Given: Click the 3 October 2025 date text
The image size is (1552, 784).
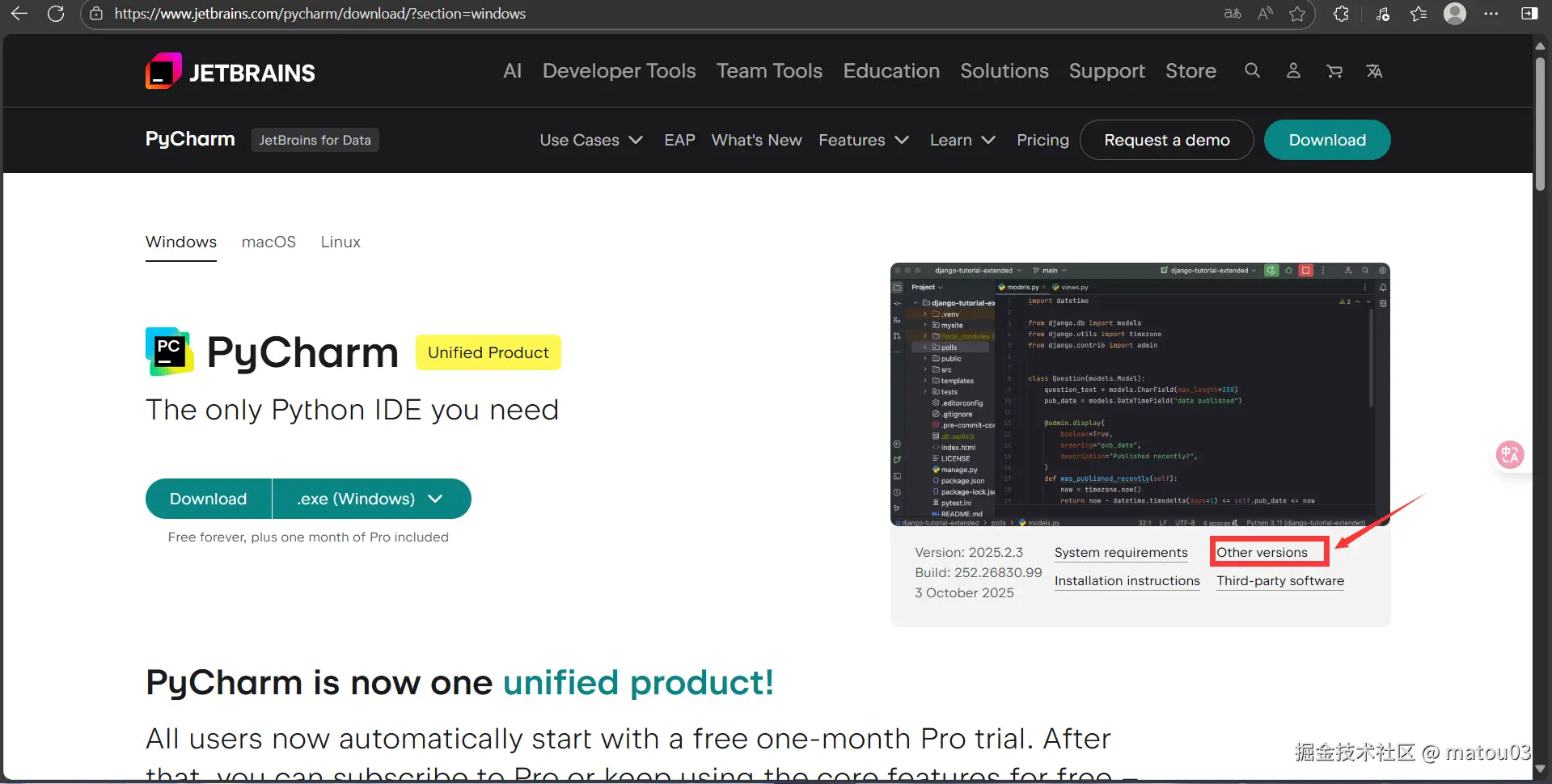Looking at the screenshot, I should click(x=964, y=593).
